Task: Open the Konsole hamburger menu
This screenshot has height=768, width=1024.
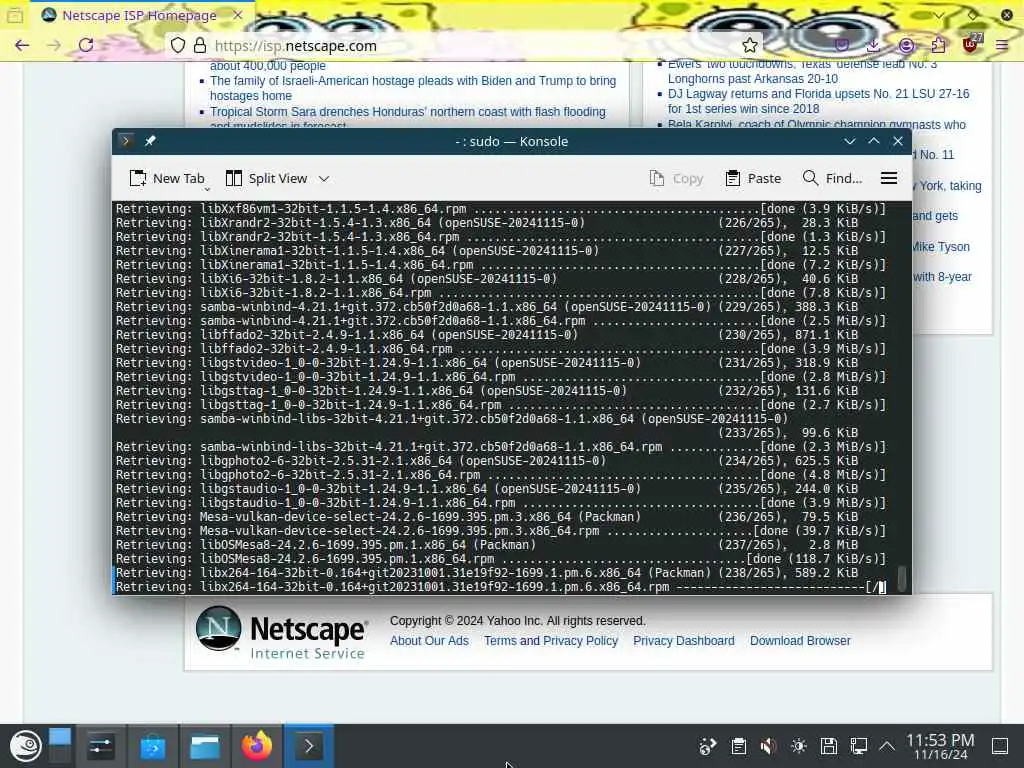Action: (x=888, y=178)
